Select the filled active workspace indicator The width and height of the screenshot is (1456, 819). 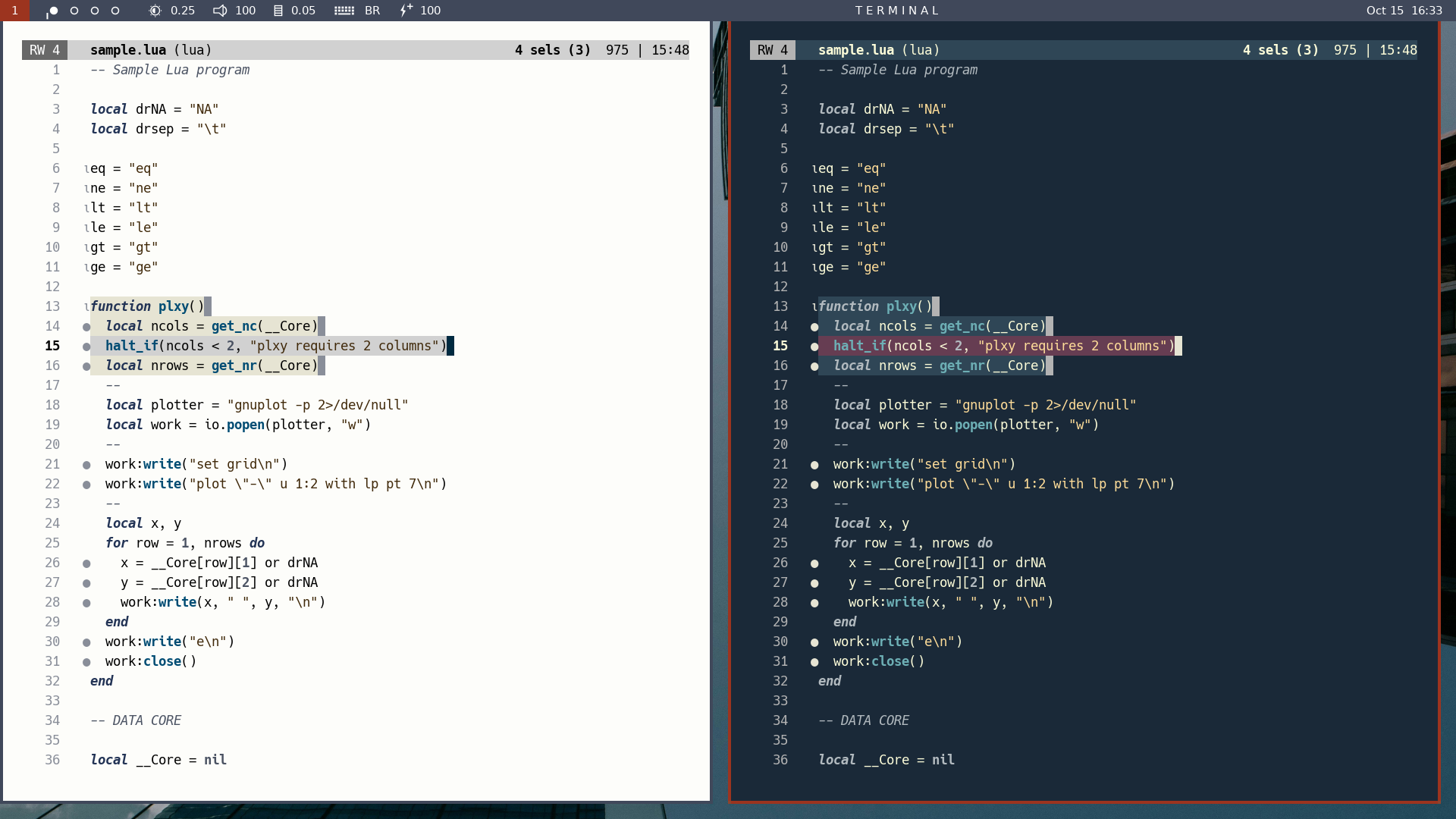[53, 11]
